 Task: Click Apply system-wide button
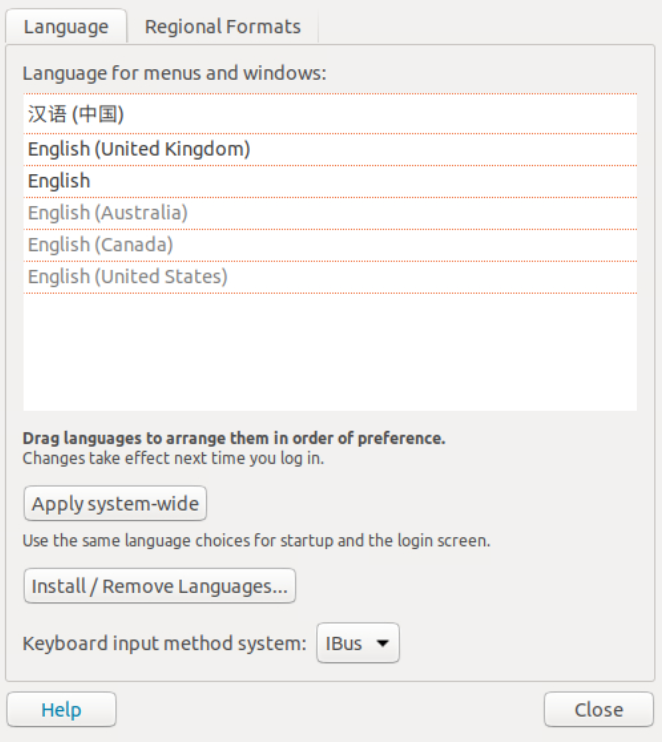pyautogui.click(x=115, y=503)
